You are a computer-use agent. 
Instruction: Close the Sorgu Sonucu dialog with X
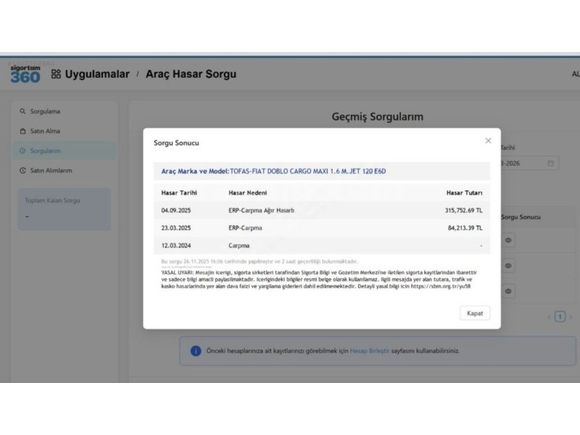pos(488,141)
